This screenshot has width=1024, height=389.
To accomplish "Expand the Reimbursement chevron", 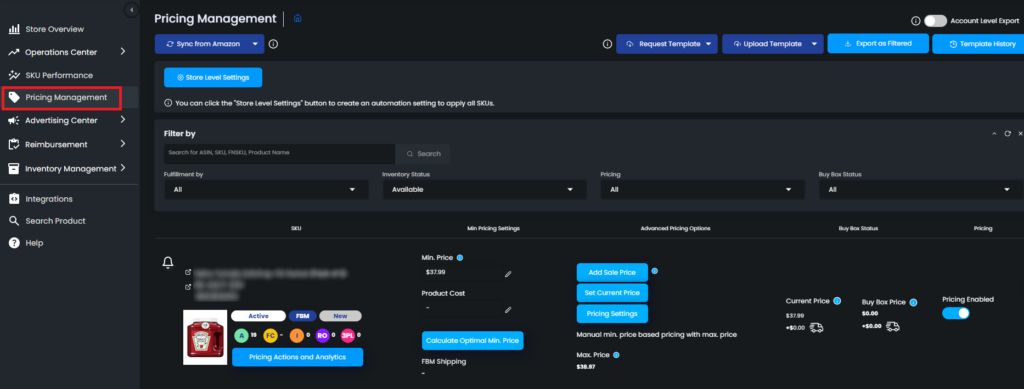I will [x=123, y=144].
